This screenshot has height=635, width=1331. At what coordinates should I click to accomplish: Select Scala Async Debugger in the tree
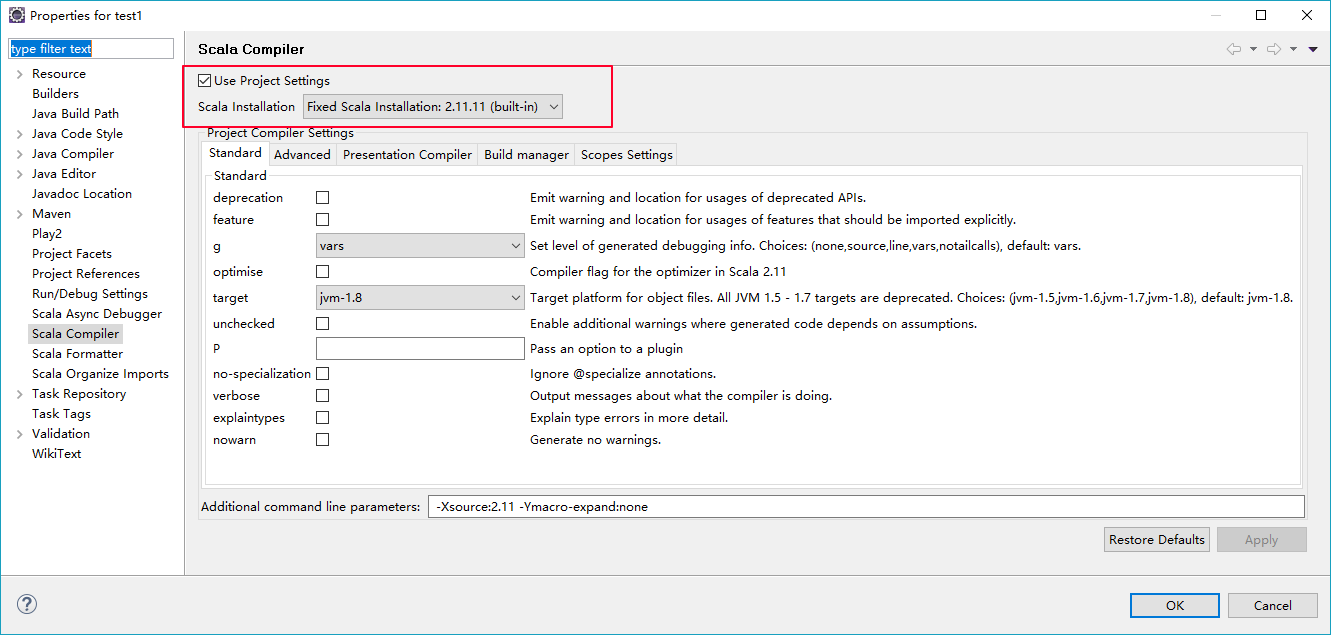tap(97, 314)
